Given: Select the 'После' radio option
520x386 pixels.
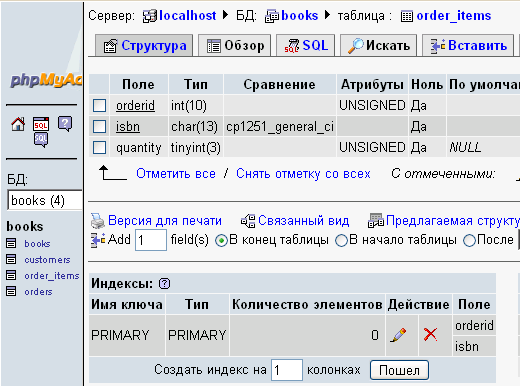Looking at the screenshot, I should tap(469, 240).
